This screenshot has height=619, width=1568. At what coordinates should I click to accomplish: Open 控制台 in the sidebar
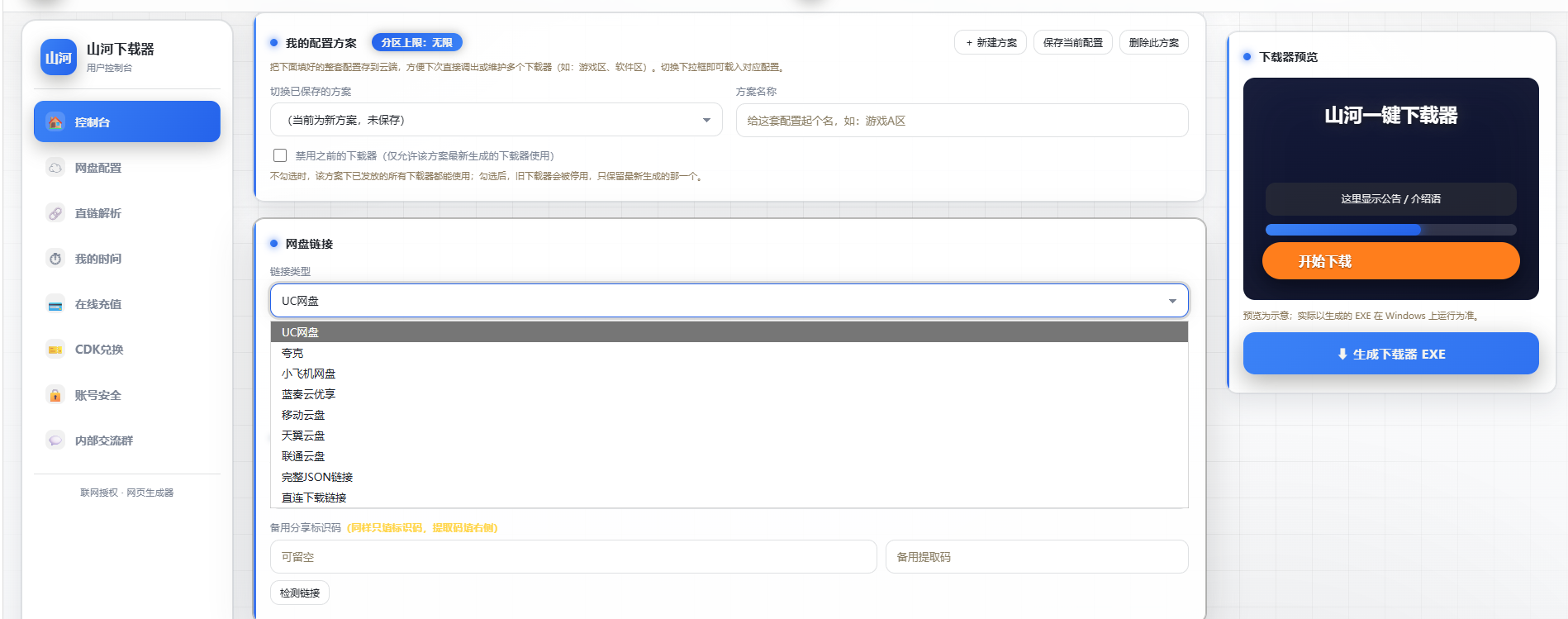pyautogui.click(x=127, y=121)
